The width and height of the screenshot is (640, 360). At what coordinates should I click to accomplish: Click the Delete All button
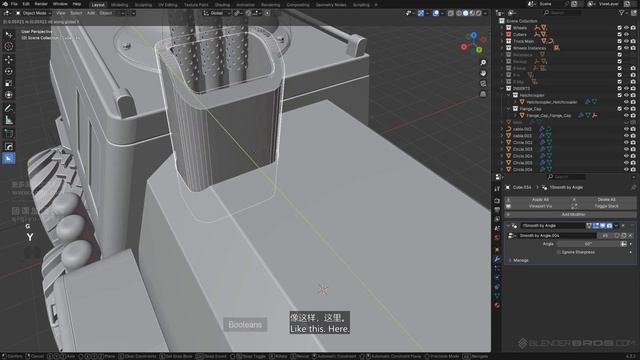pyautogui.click(x=607, y=200)
